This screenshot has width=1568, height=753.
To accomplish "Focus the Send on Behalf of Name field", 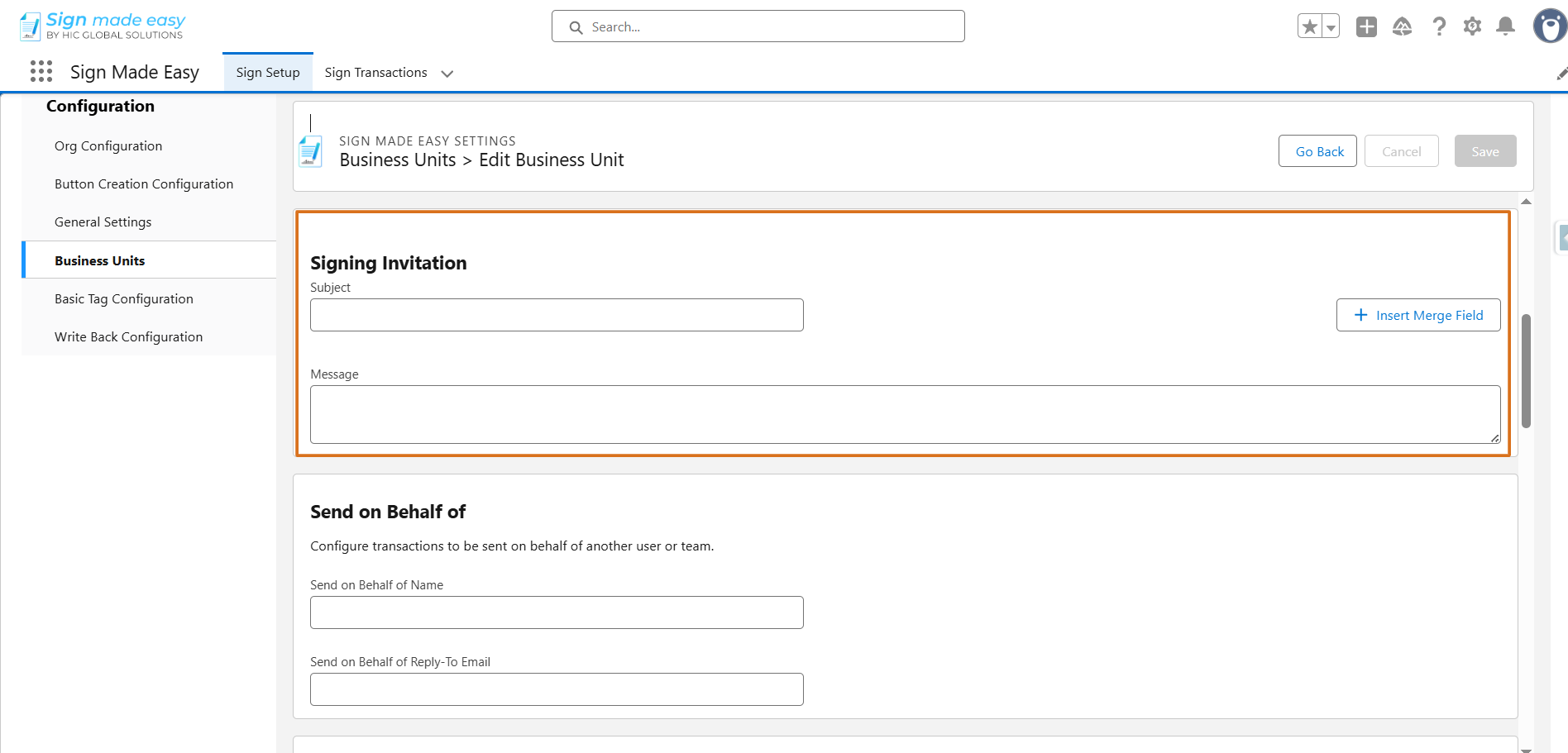I will click(x=557, y=612).
